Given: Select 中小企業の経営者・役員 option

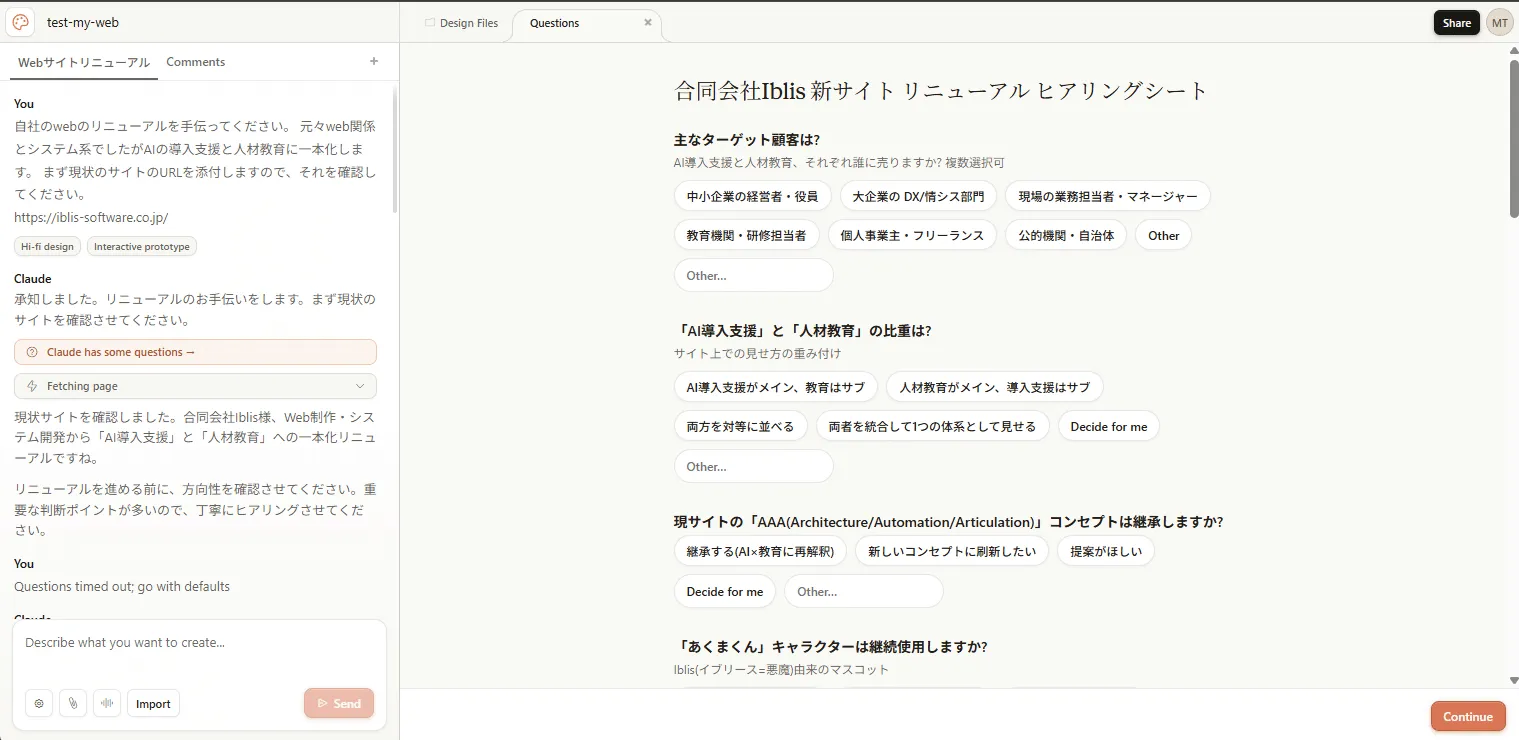Looking at the screenshot, I should (753, 196).
